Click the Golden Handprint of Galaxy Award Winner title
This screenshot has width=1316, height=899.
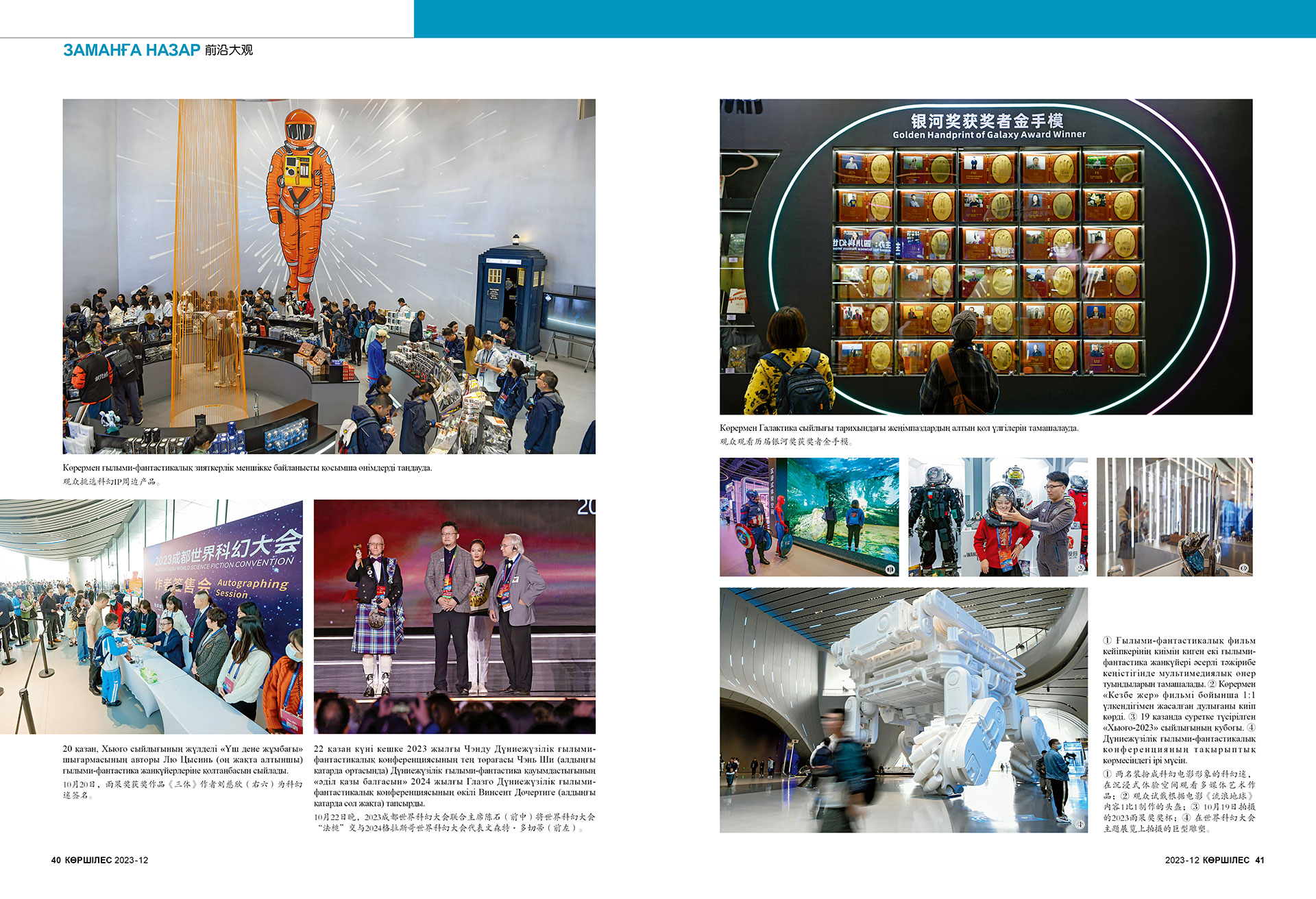[988, 135]
